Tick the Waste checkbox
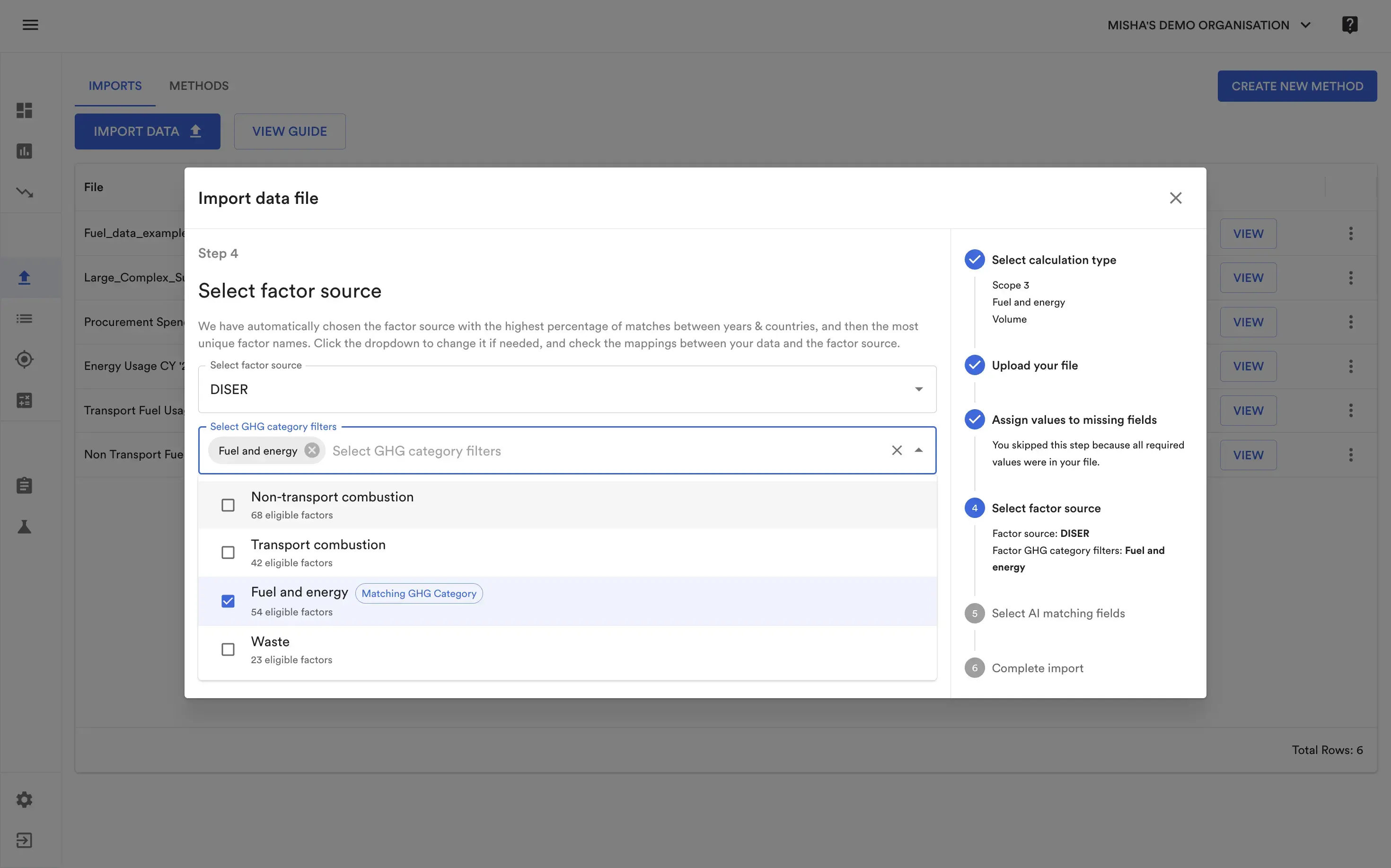This screenshot has height=868, width=1391. 228,649
